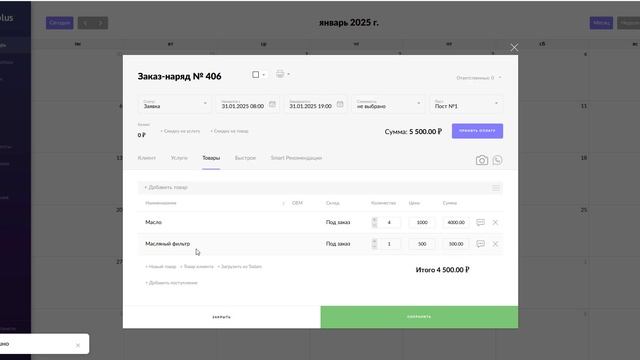
Task: Click the Добавить поступление link
Action: pyautogui.click(x=171, y=283)
